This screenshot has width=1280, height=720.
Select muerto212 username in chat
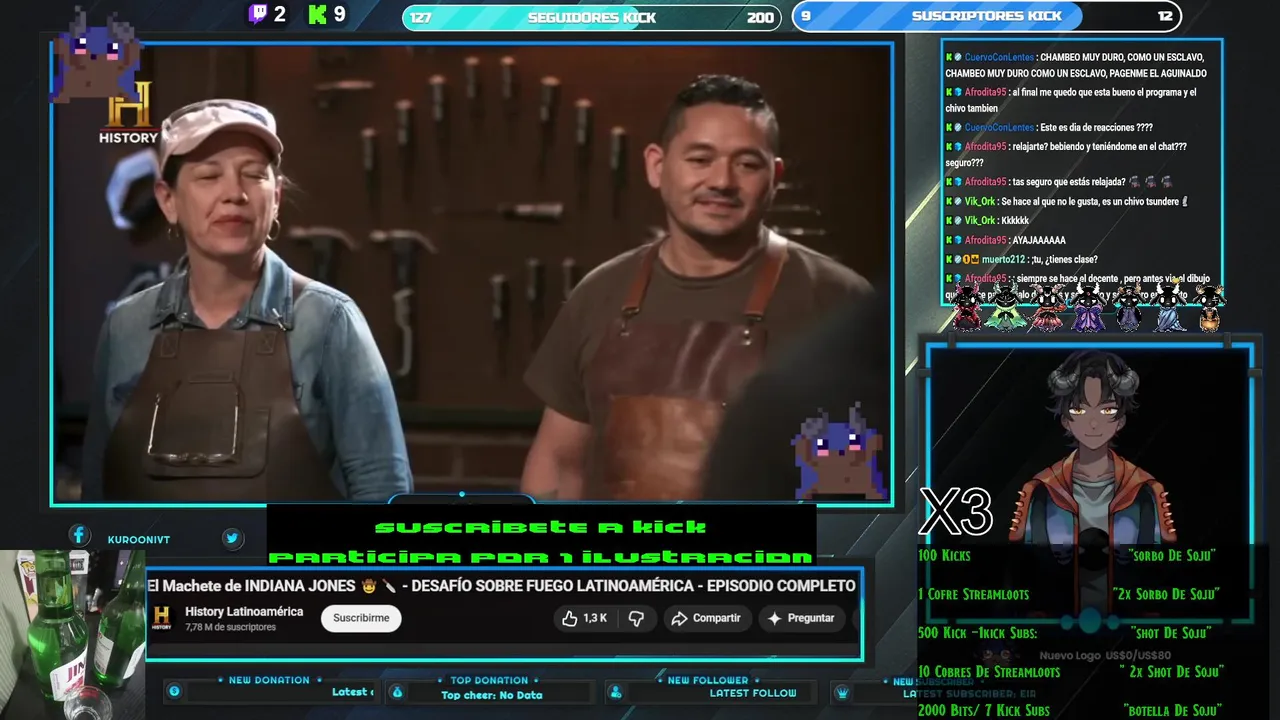tap(1004, 260)
